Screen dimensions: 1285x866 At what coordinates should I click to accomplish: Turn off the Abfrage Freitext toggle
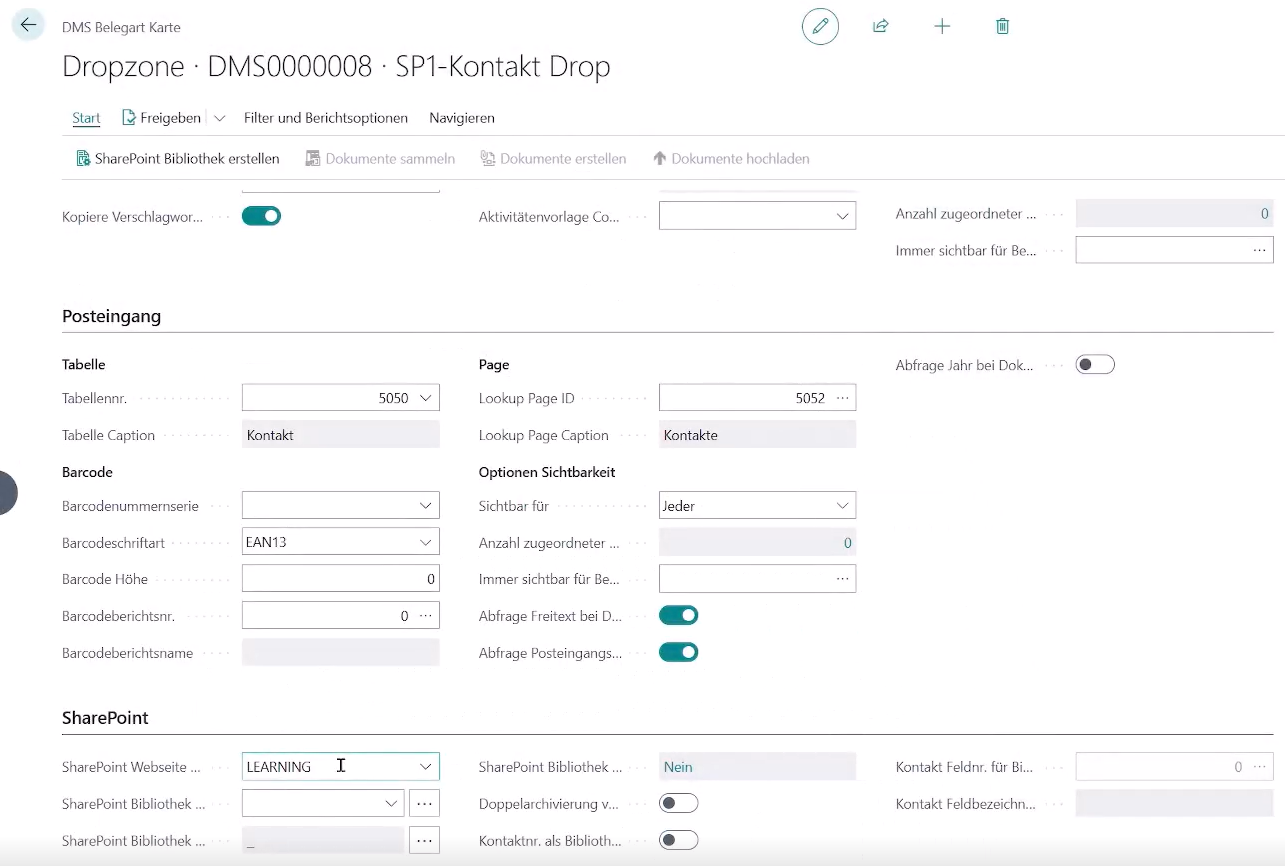pos(678,615)
